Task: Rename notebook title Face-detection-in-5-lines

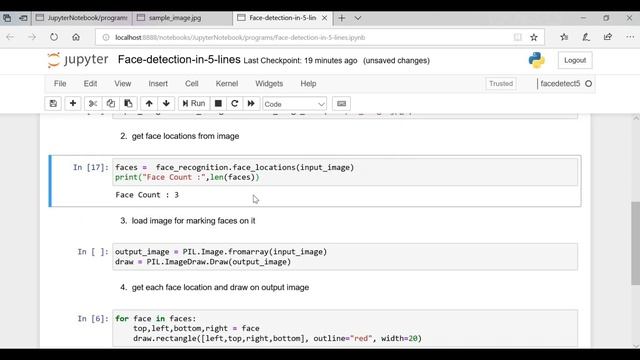Action: click(x=179, y=60)
